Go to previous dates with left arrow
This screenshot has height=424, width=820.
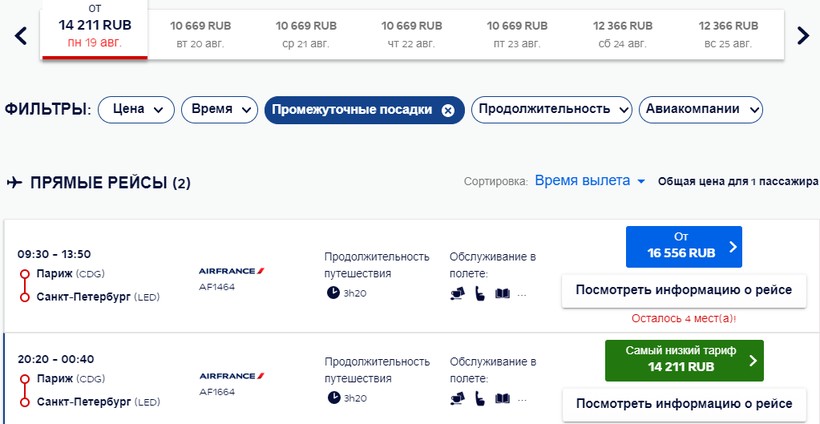click(20, 35)
